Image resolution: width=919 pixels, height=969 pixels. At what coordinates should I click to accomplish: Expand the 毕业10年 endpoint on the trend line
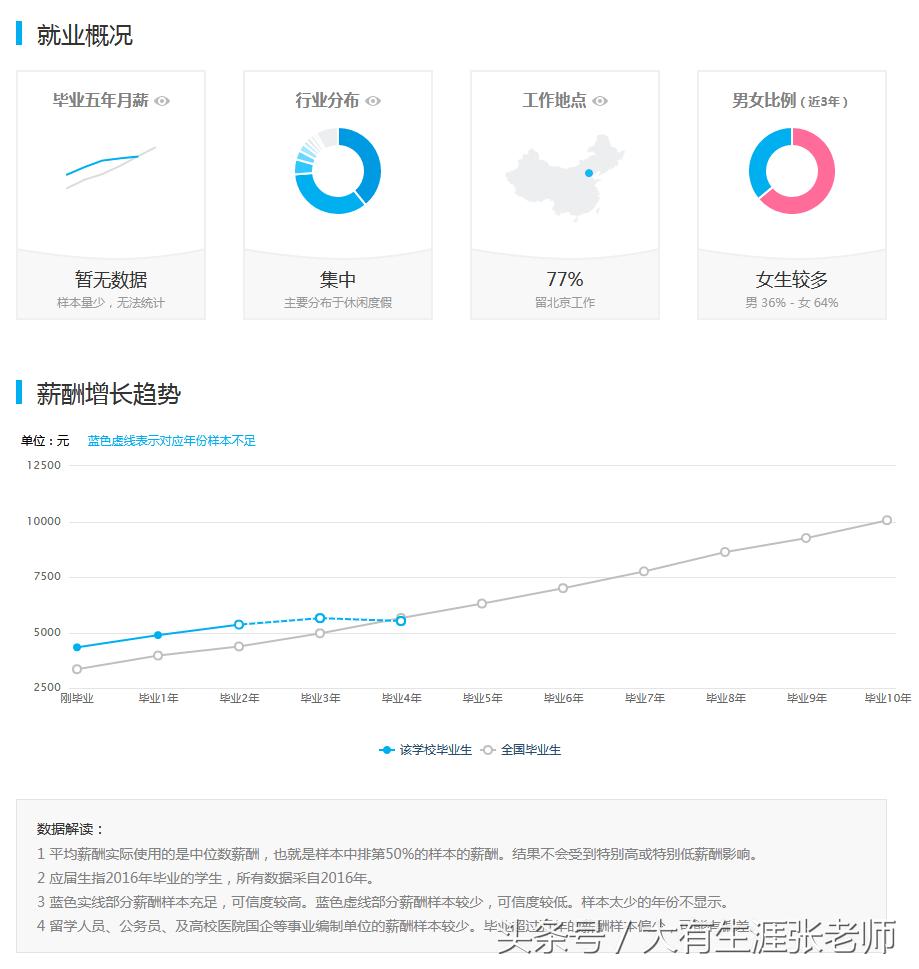click(886, 520)
